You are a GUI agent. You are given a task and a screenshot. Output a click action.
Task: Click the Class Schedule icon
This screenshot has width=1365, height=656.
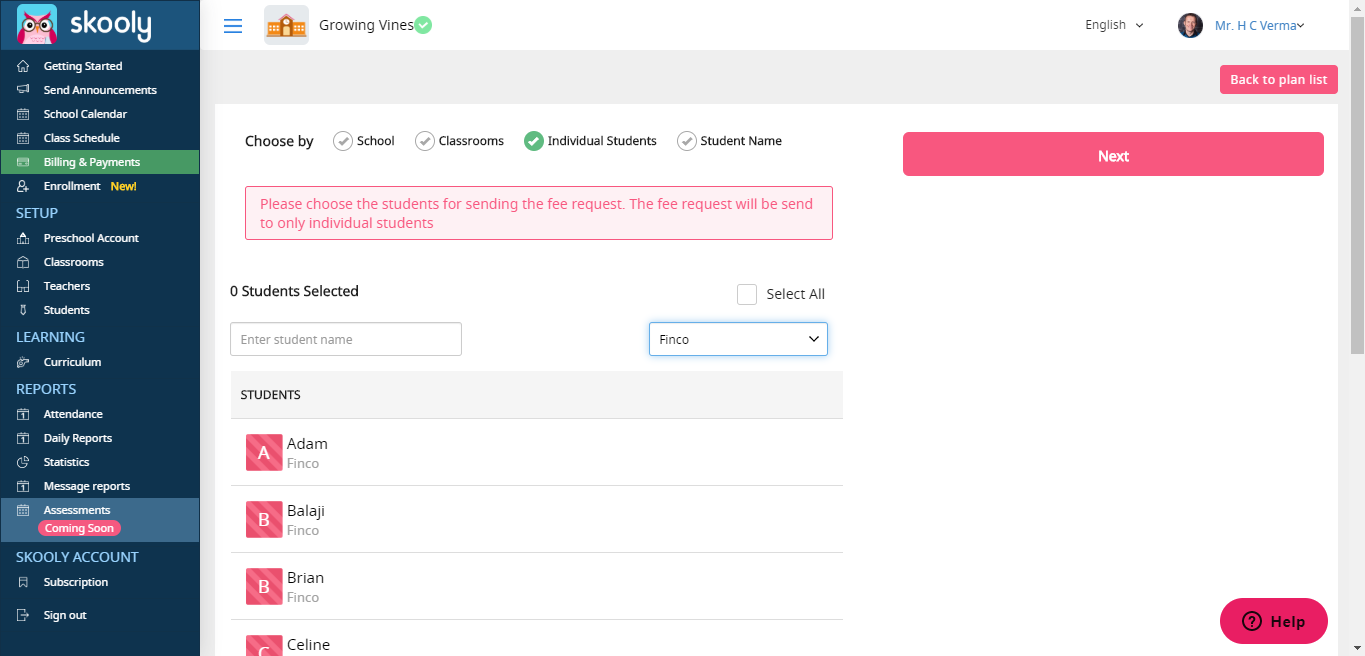pyautogui.click(x=23, y=138)
